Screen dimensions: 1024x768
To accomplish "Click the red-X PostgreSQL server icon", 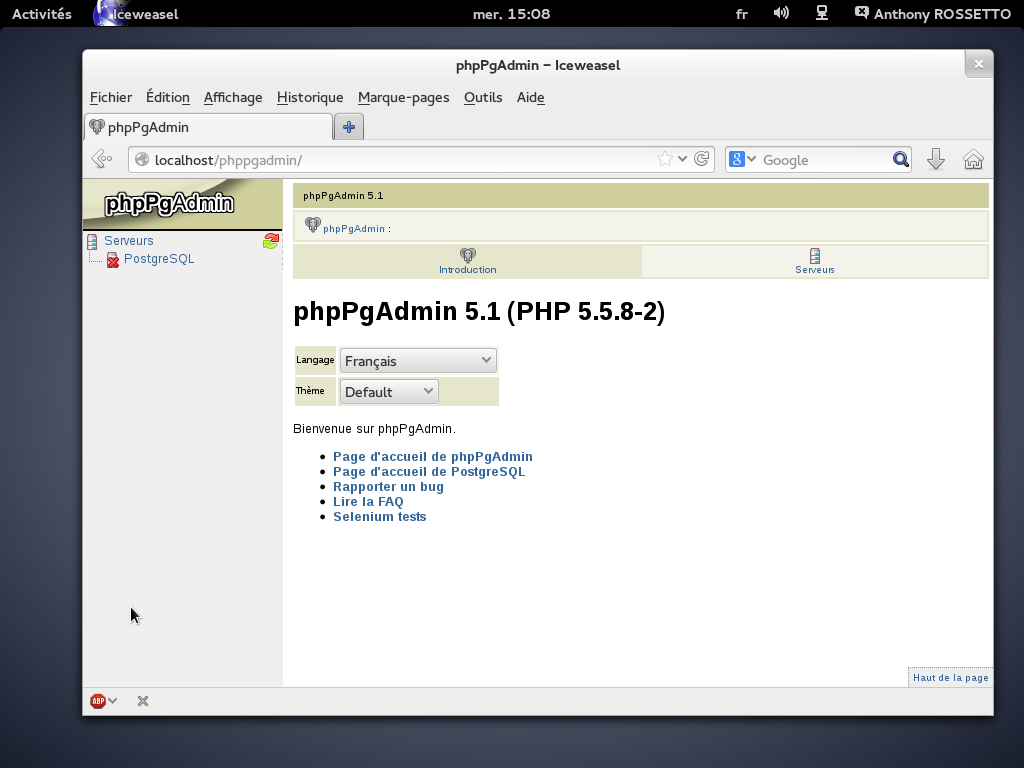I will coord(113,260).
